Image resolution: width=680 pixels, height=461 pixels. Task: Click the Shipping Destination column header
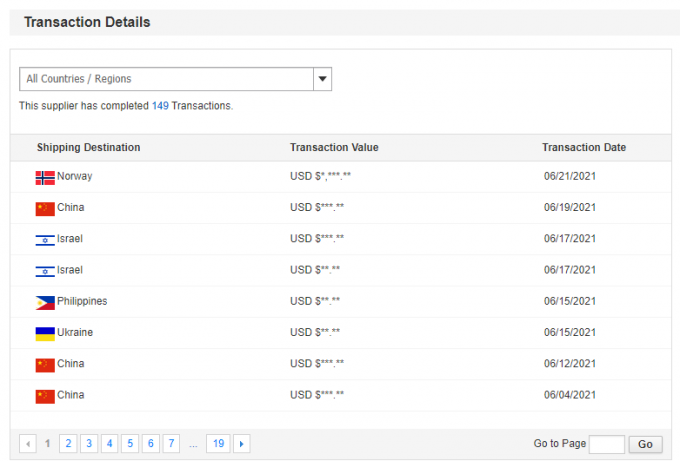pyautogui.click(x=88, y=148)
